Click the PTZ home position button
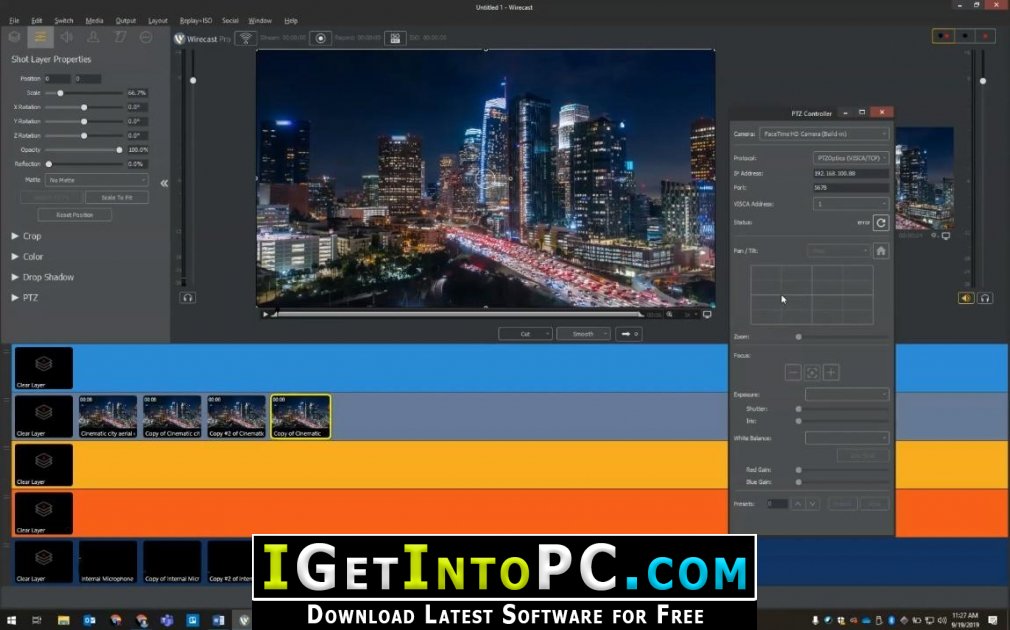 pos(881,251)
